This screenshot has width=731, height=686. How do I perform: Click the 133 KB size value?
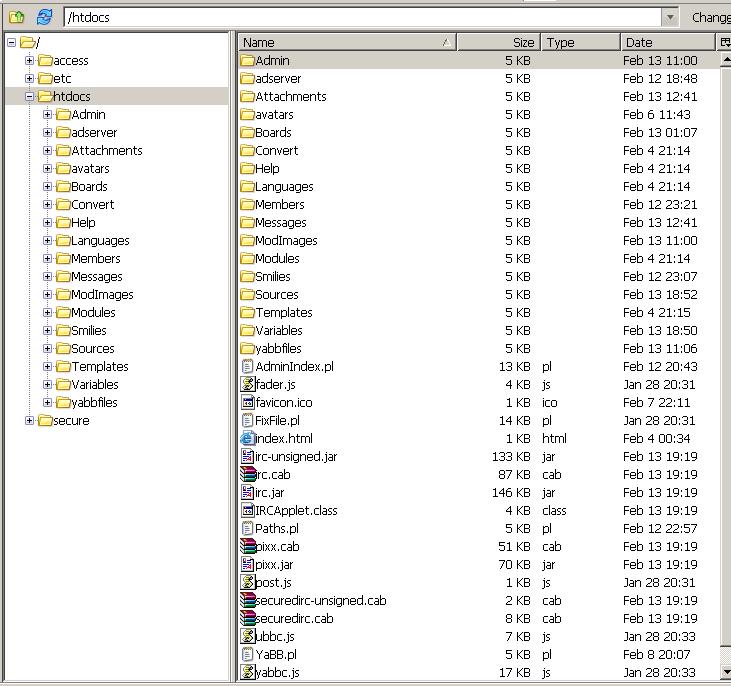click(511, 457)
